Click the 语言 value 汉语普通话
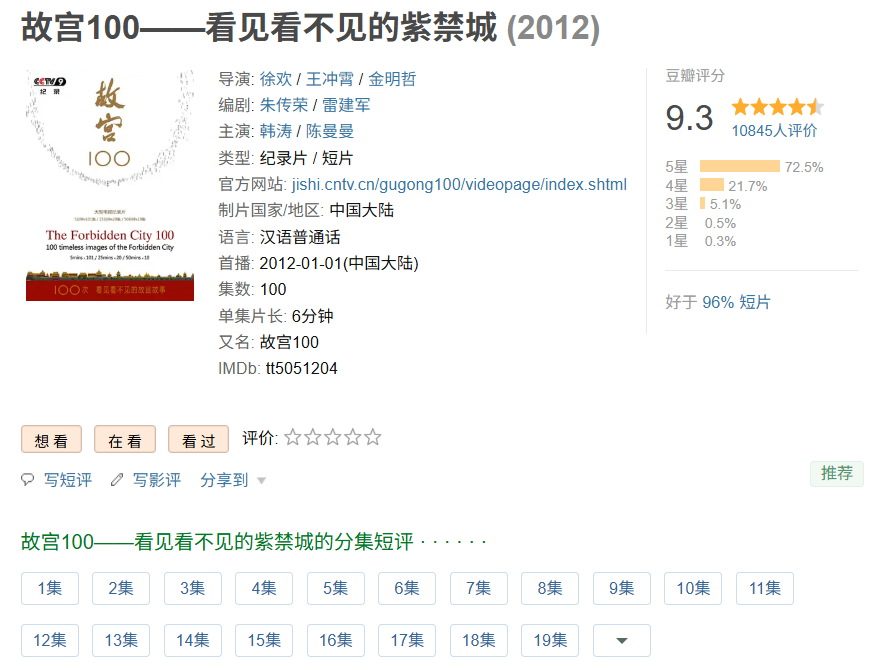The width and height of the screenshot is (882, 670). [x=300, y=237]
